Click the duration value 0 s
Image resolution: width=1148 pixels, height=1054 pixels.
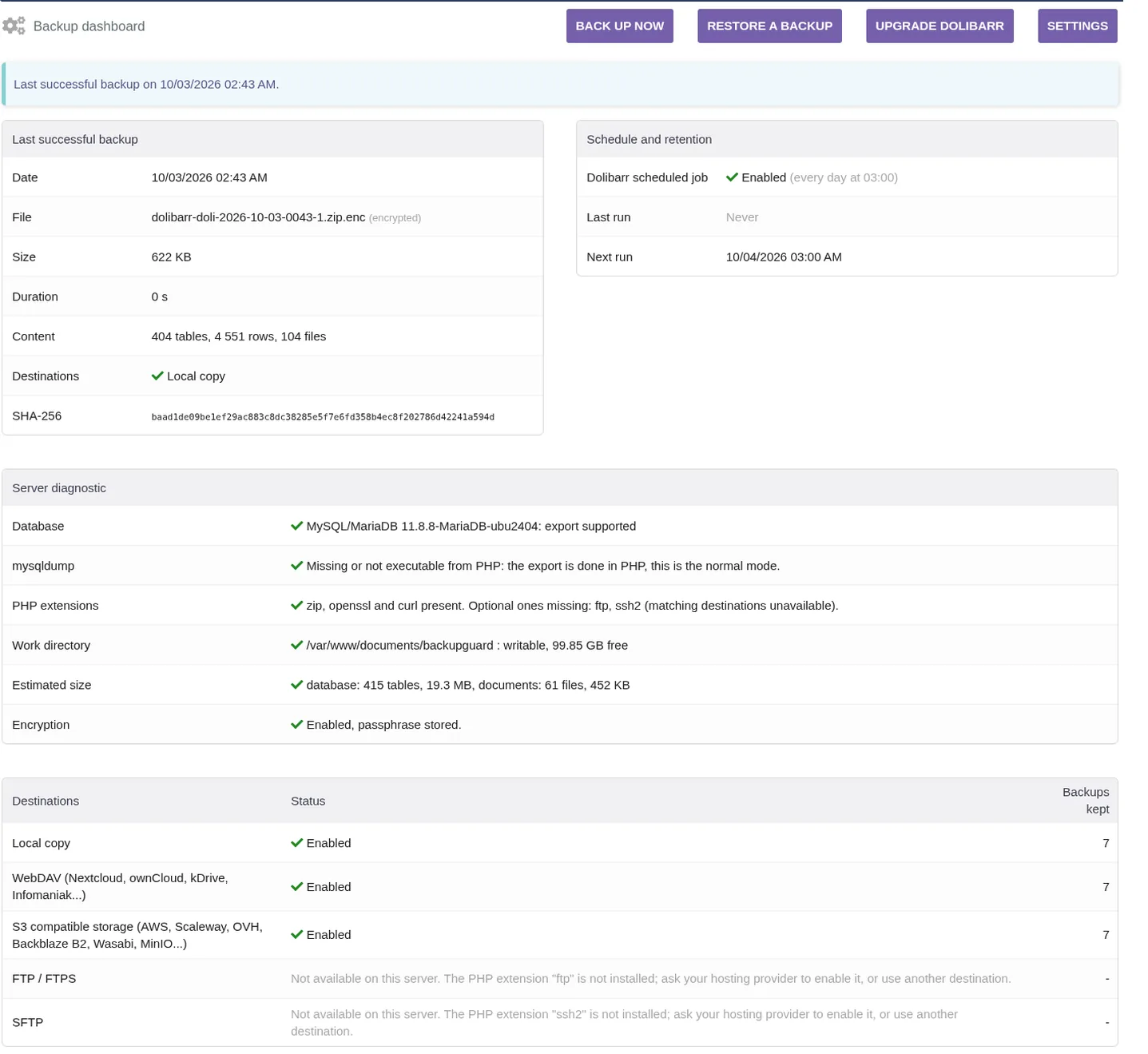tap(160, 296)
